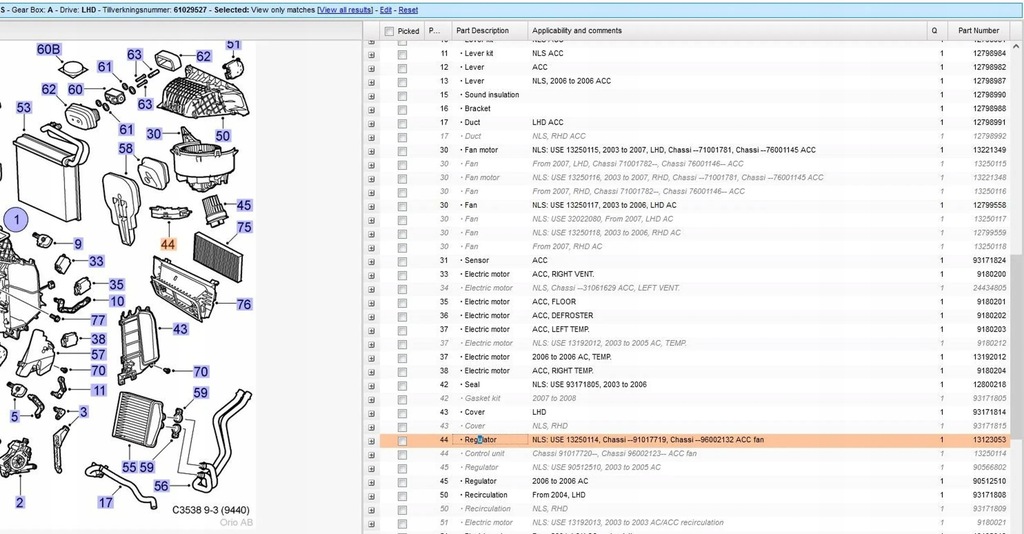The image size is (1024, 534).
Task: Check the box for Sensor part 93171824
Action: (402, 260)
